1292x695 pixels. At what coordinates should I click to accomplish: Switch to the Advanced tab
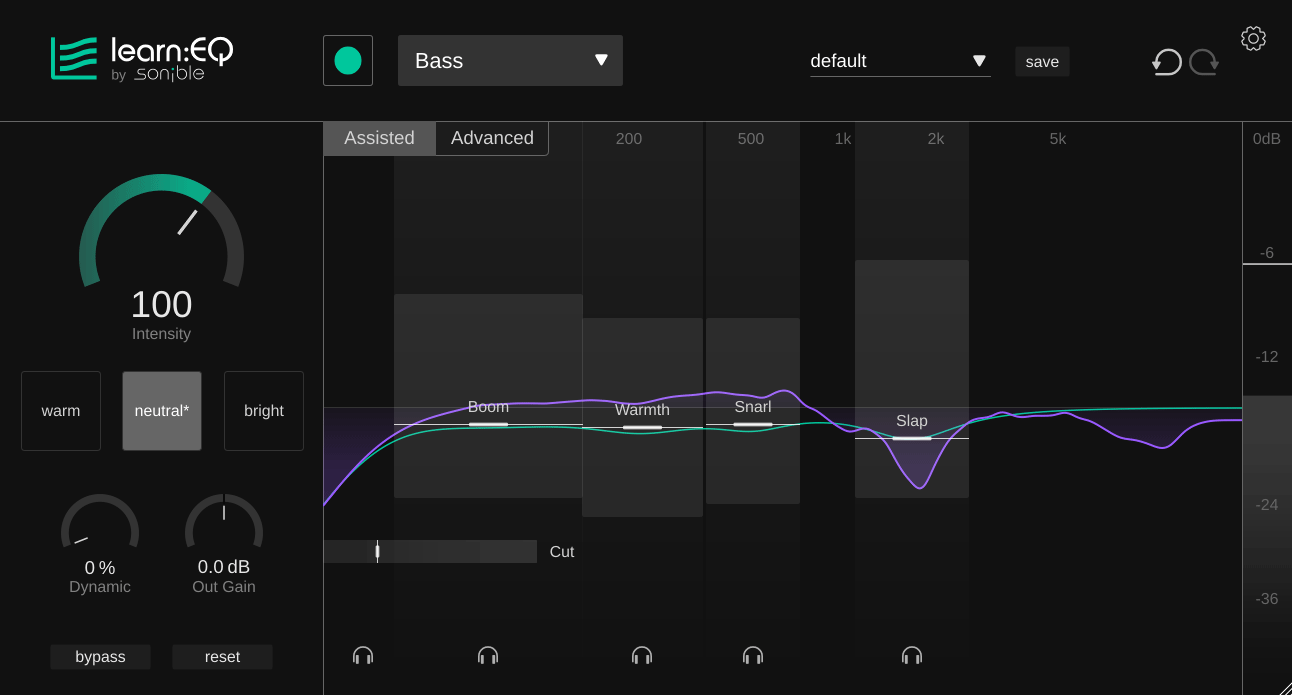(x=492, y=138)
